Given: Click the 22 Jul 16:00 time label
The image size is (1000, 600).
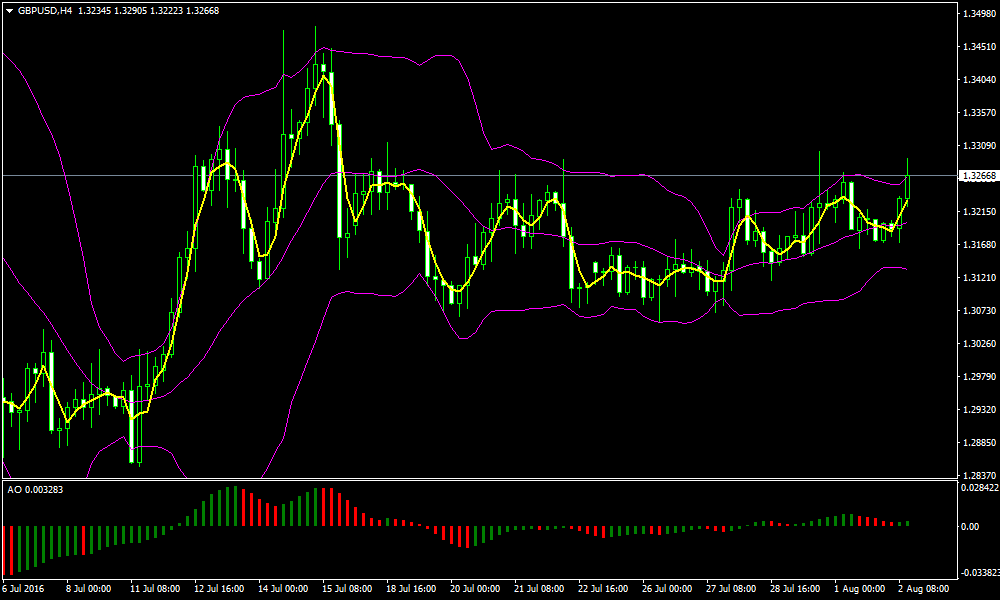Looking at the screenshot, I should click(x=603, y=589).
